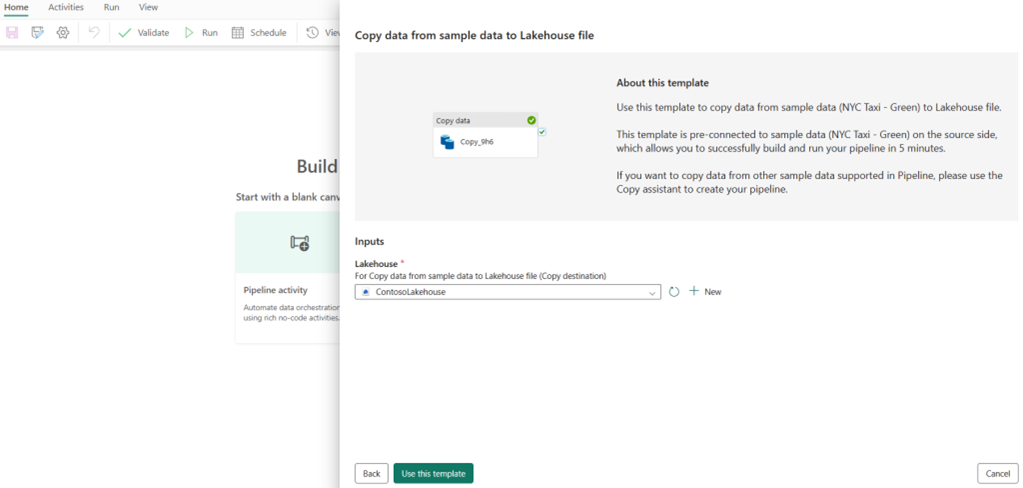Click the Save As icon with pencil
The width and height of the screenshot is (1023, 488).
[37, 33]
